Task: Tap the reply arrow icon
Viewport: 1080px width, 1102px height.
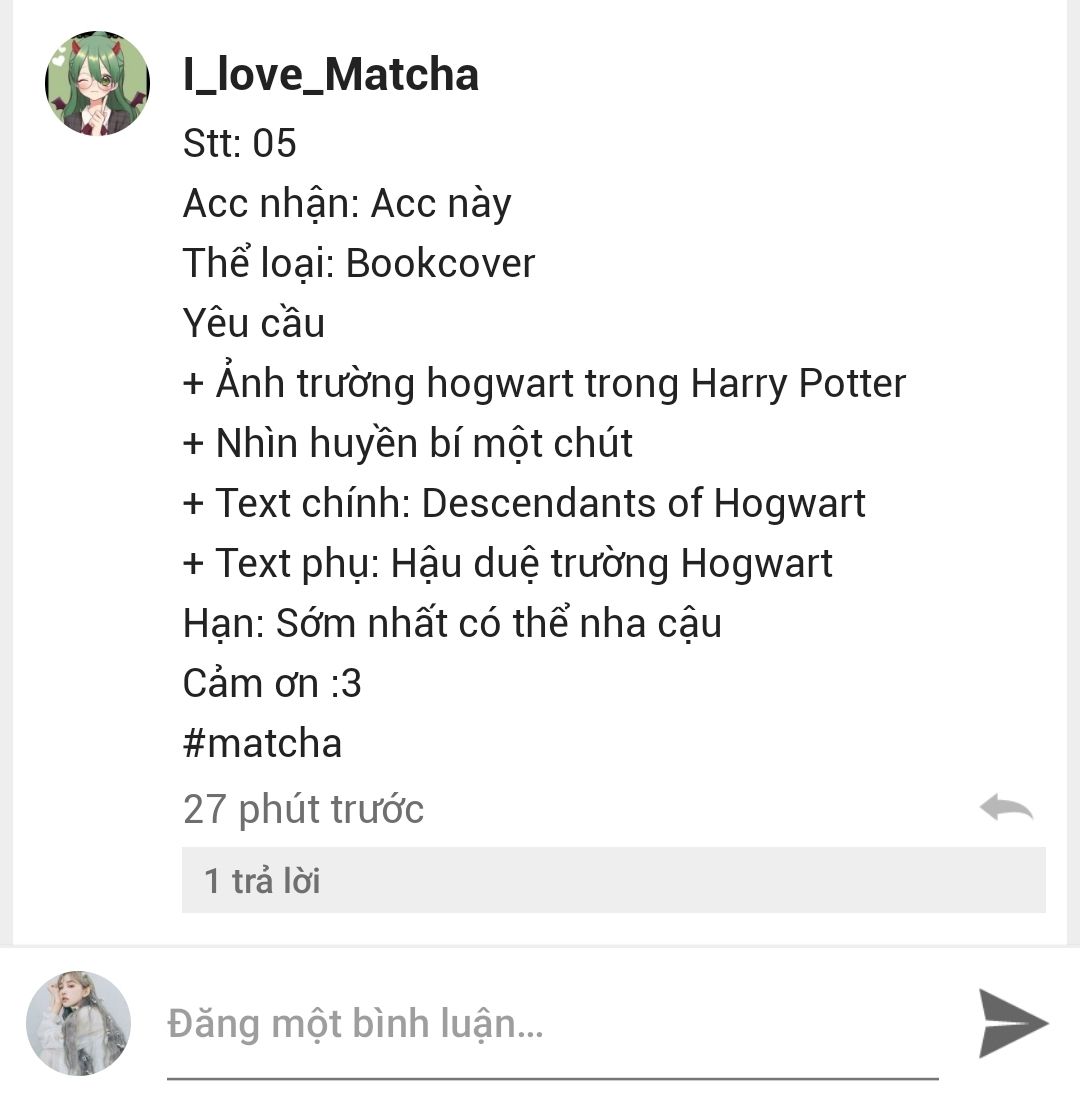Action: [1006, 808]
